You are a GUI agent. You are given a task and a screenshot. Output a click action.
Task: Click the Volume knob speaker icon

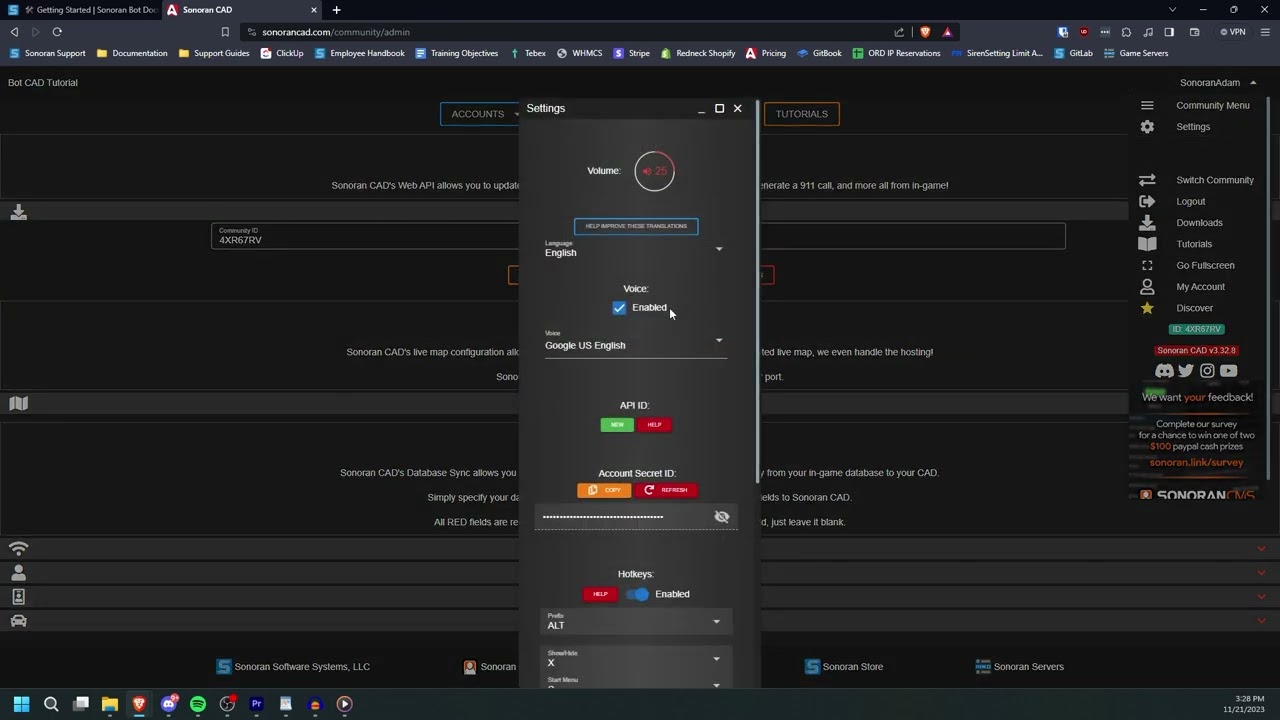(647, 171)
